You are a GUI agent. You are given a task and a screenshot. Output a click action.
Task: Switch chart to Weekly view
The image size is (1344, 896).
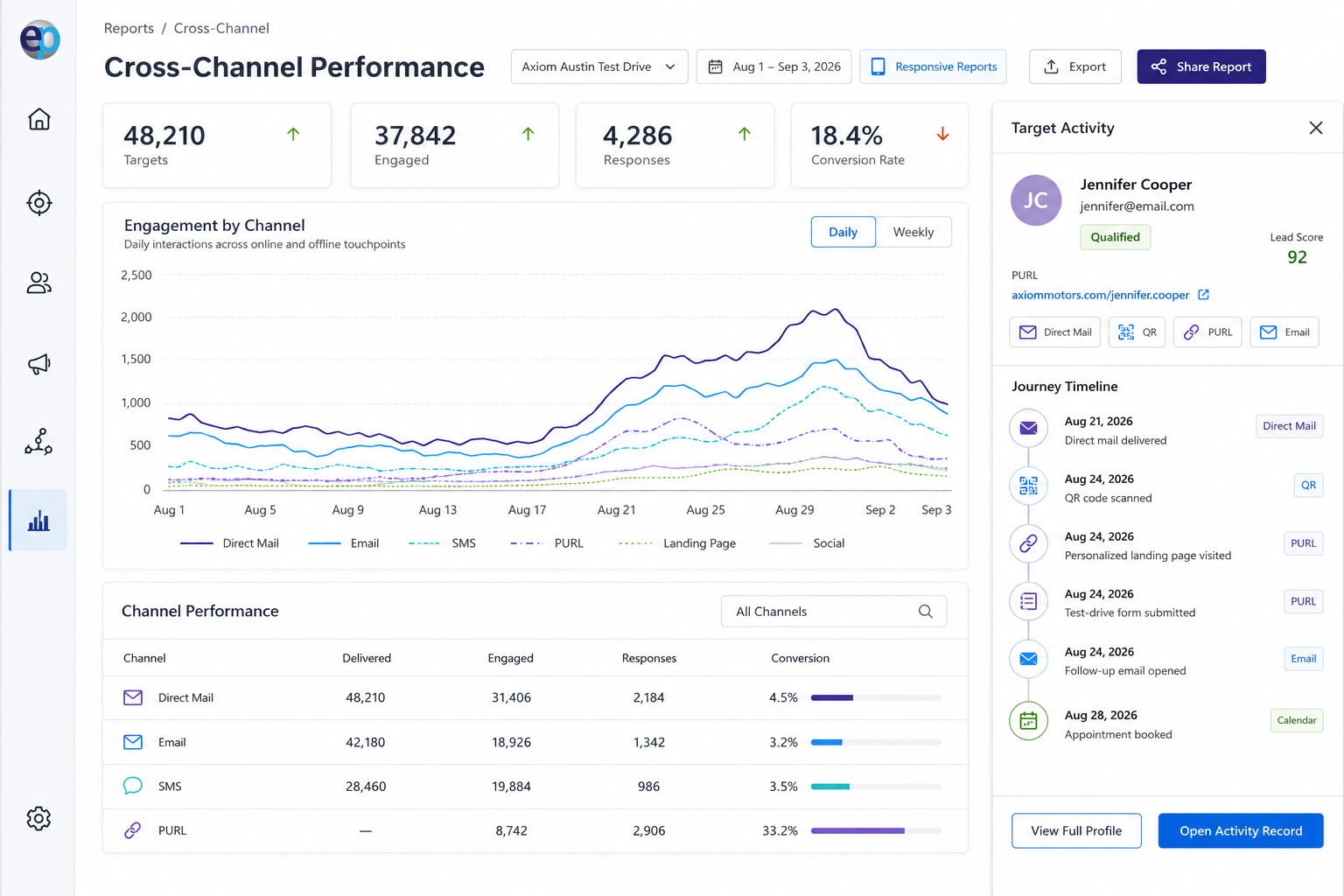[x=913, y=232]
